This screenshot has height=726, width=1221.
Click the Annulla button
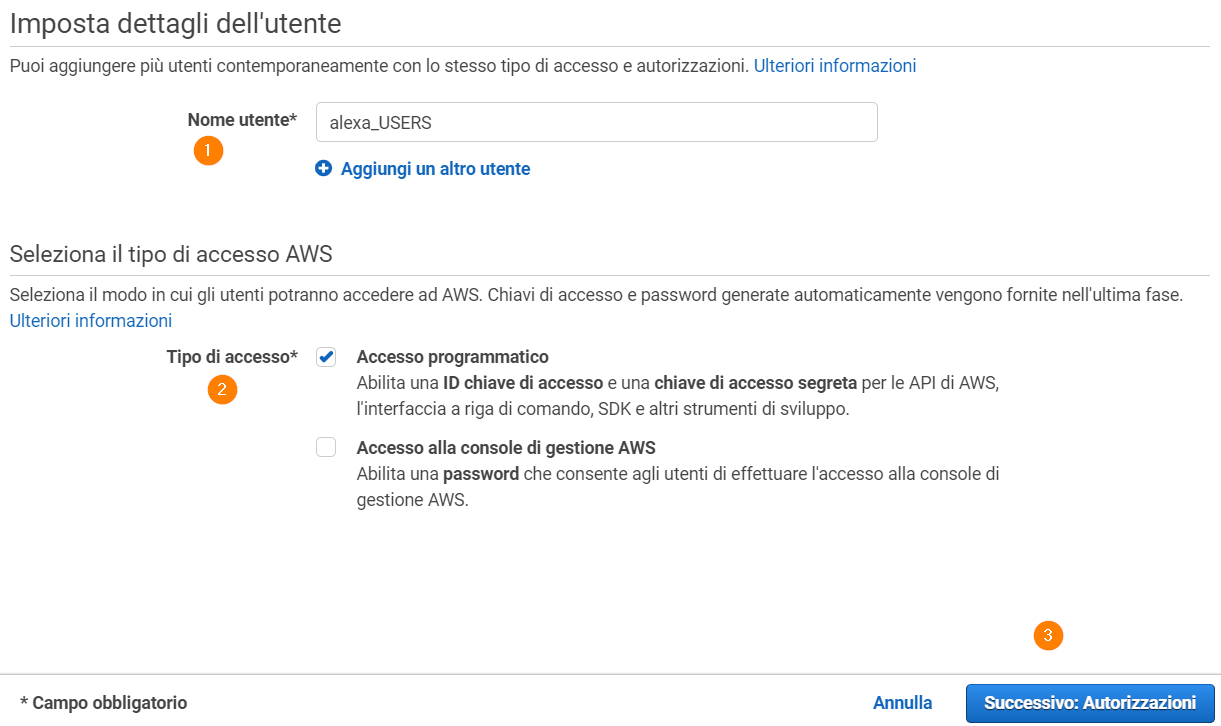pyautogui.click(x=903, y=703)
